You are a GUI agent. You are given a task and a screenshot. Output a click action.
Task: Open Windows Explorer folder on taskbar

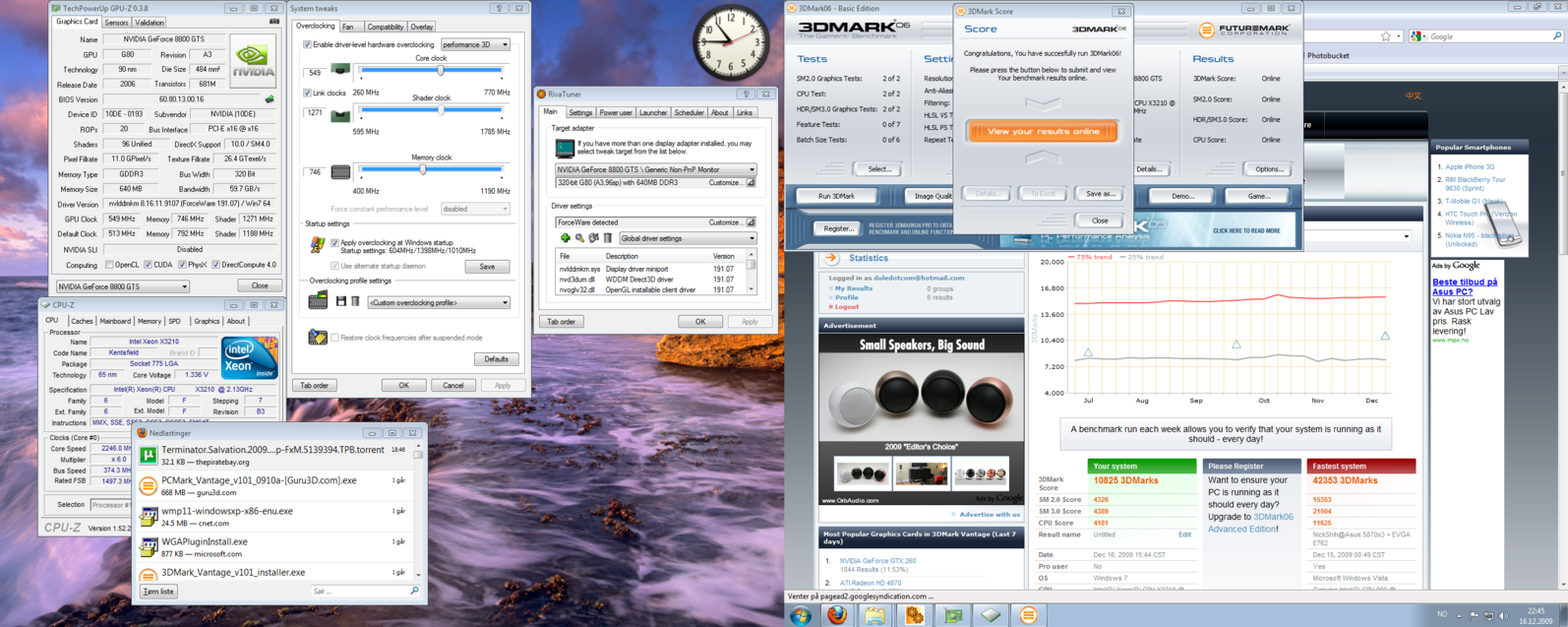tap(874, 615)
